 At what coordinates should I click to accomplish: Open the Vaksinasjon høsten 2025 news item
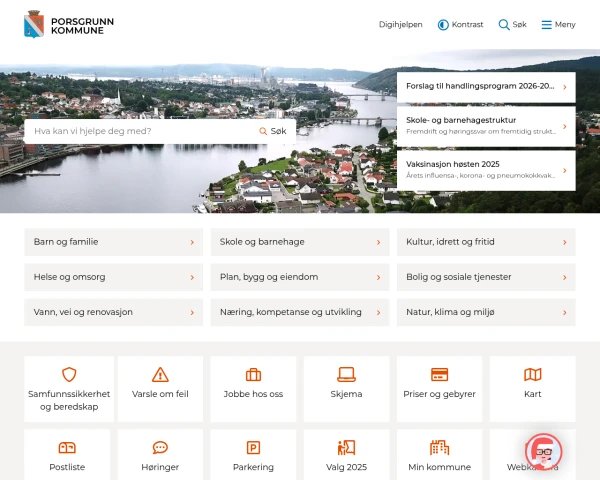pos(485,169)
